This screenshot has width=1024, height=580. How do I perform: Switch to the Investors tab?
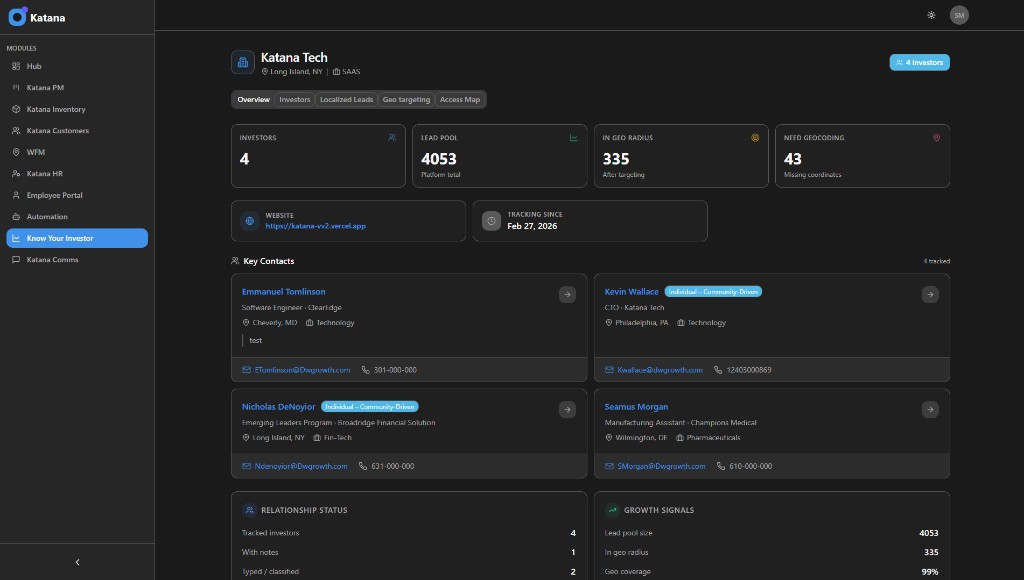(x=295, y=100)
